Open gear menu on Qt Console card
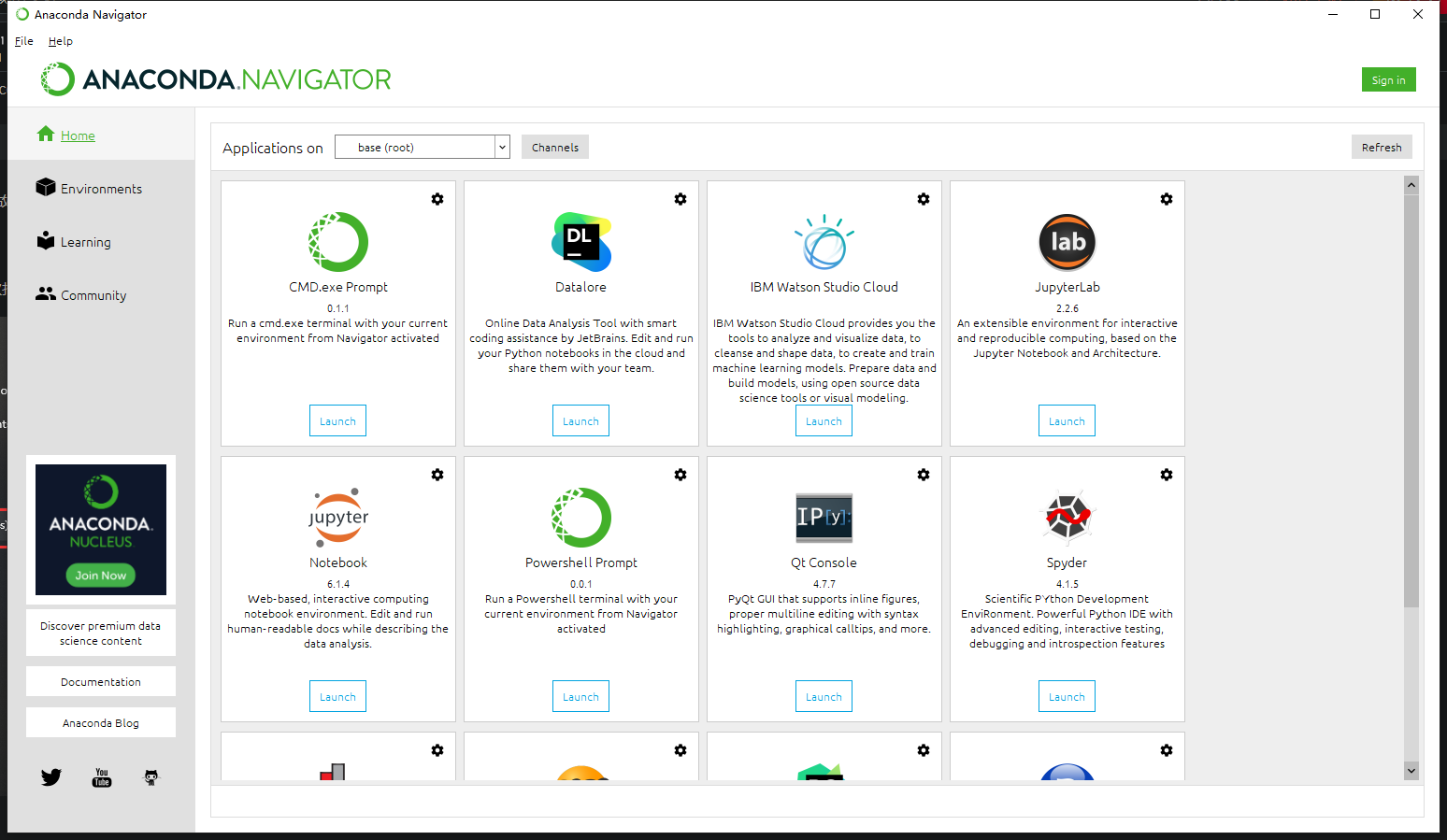 tap(924, 475)
